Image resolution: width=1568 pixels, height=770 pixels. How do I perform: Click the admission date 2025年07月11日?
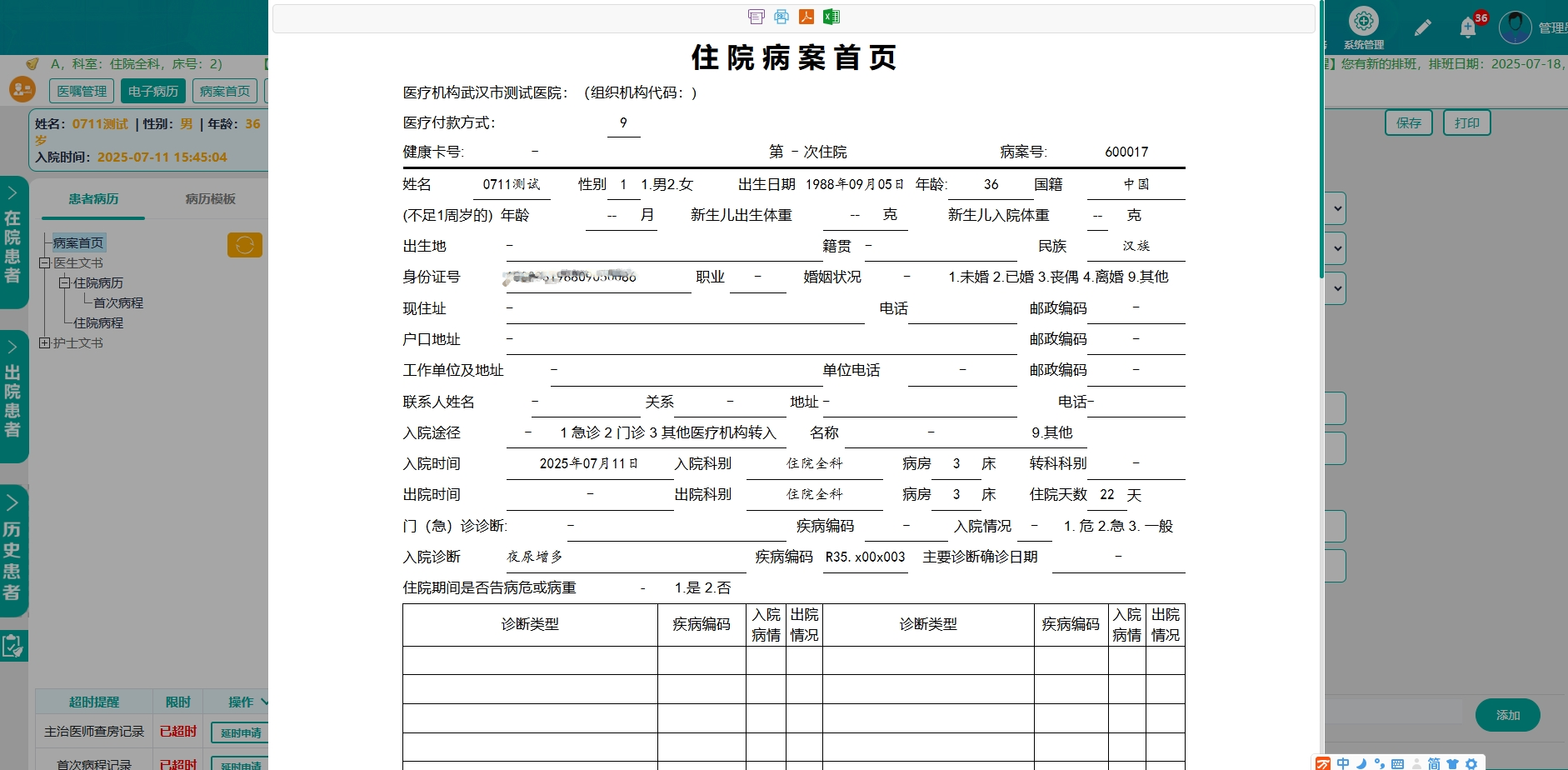589,463
